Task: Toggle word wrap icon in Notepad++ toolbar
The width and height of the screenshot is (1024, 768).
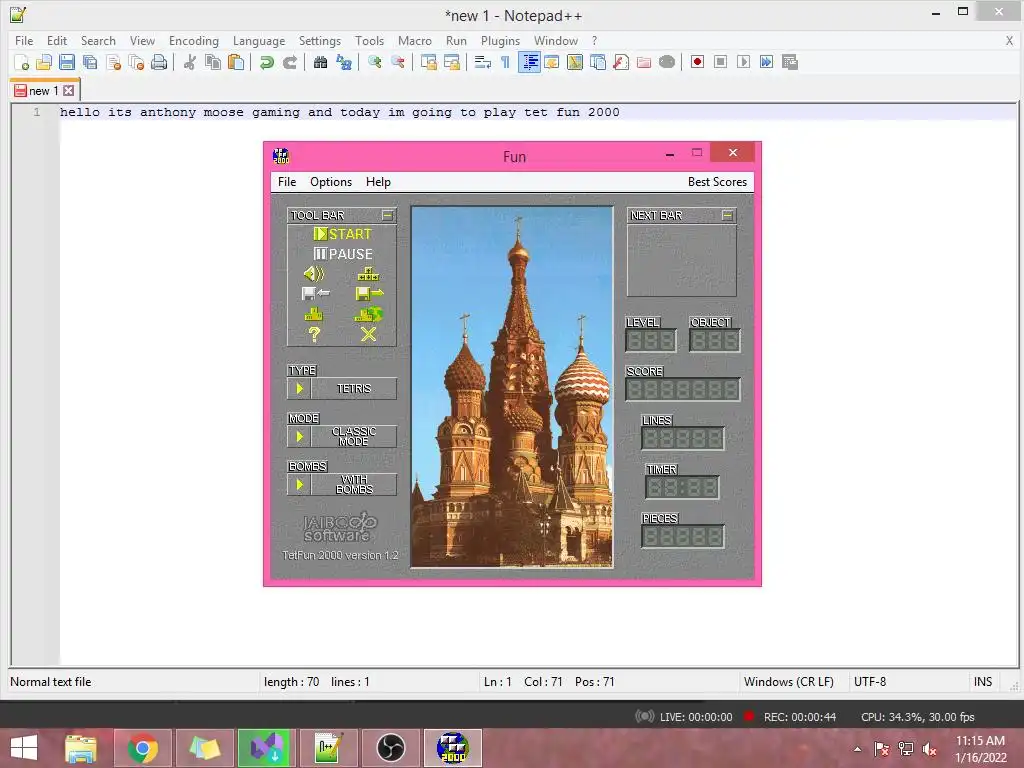Action: click(483, 62)
